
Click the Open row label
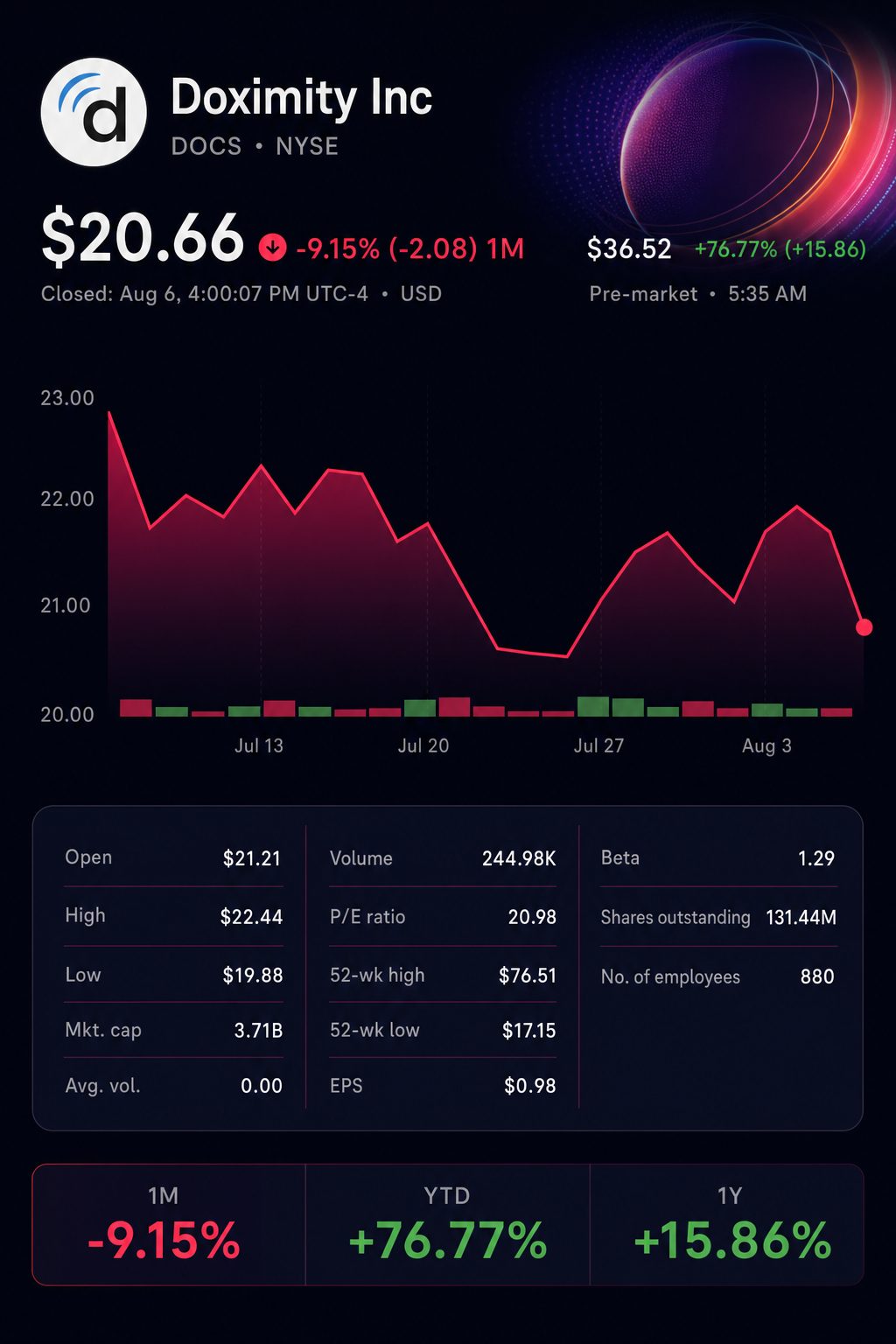pos(88,857)
